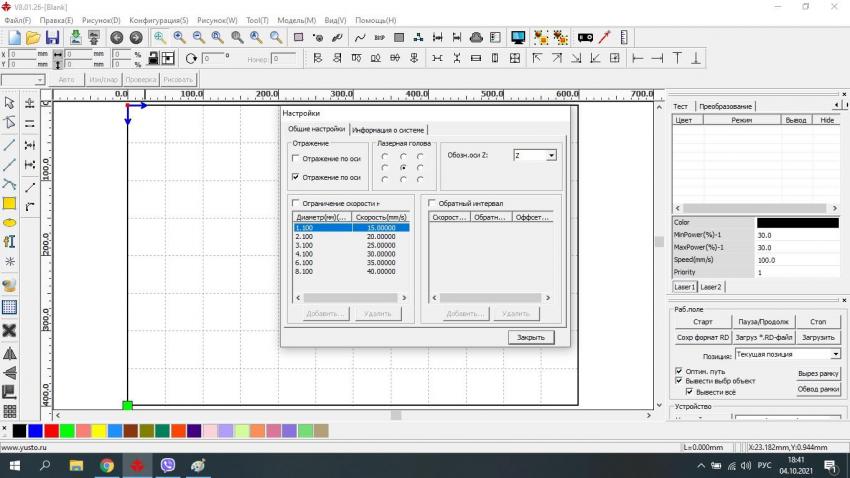Open the 'Конфигурация(S)' menu

click(x=158, y=20)
